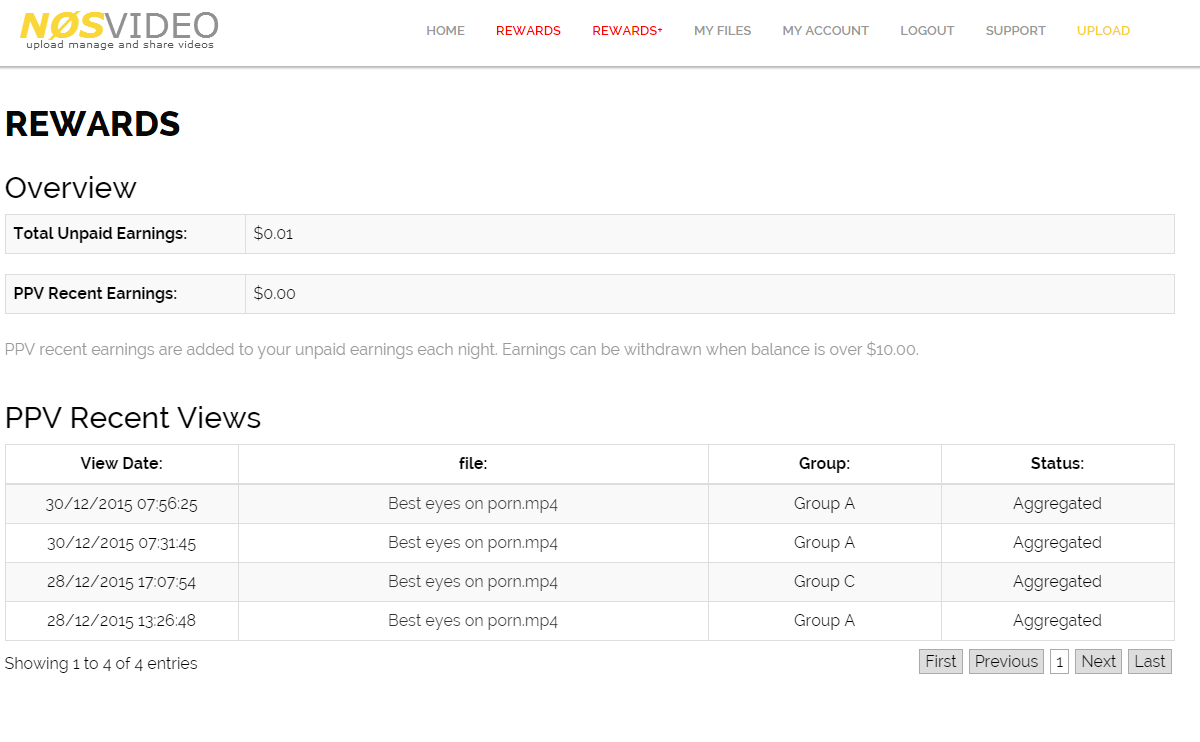
Task: Sort by the file column header
Action: (x=473, y=464)
